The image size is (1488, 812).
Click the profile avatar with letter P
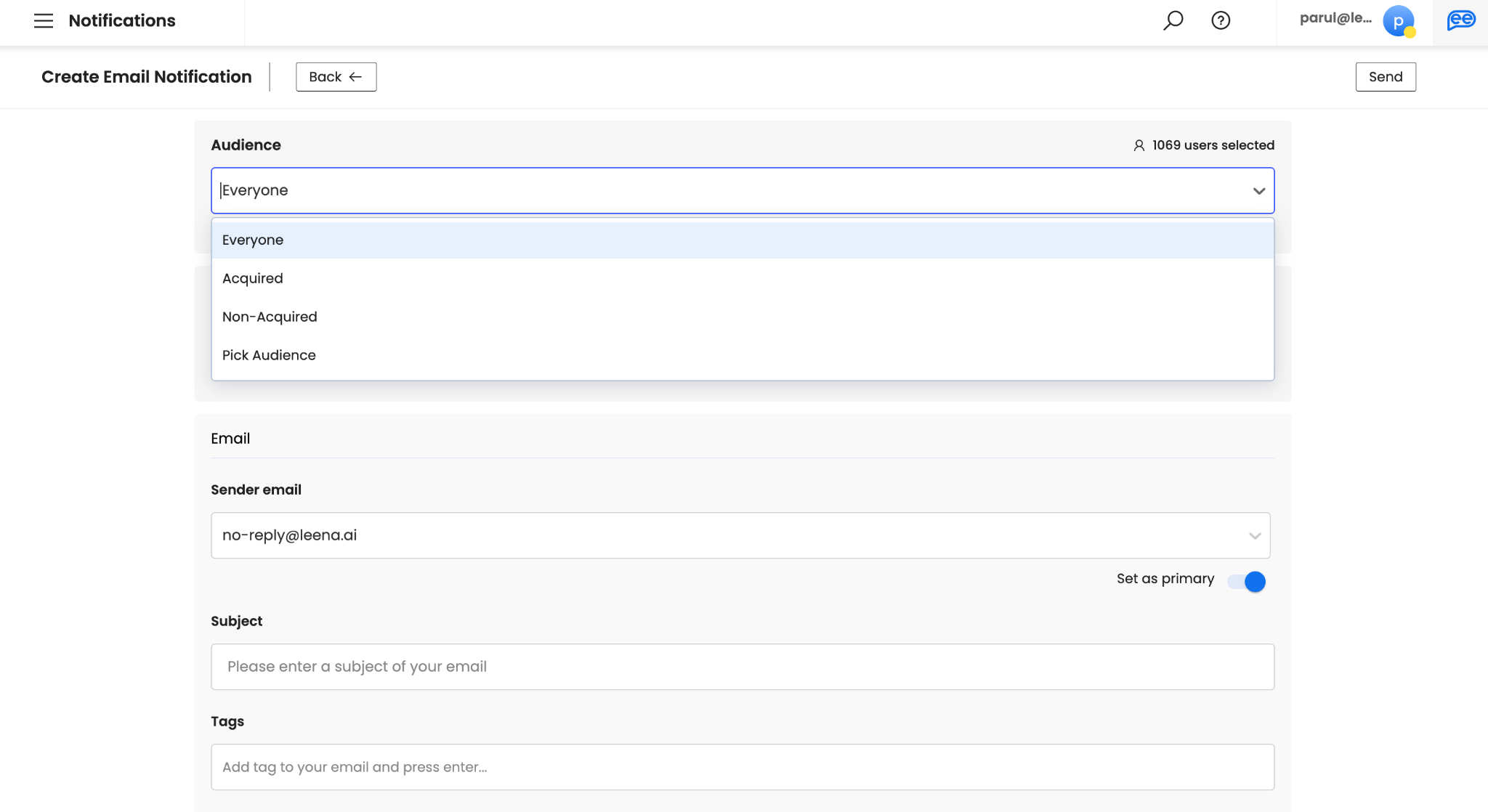(1398, 21)
